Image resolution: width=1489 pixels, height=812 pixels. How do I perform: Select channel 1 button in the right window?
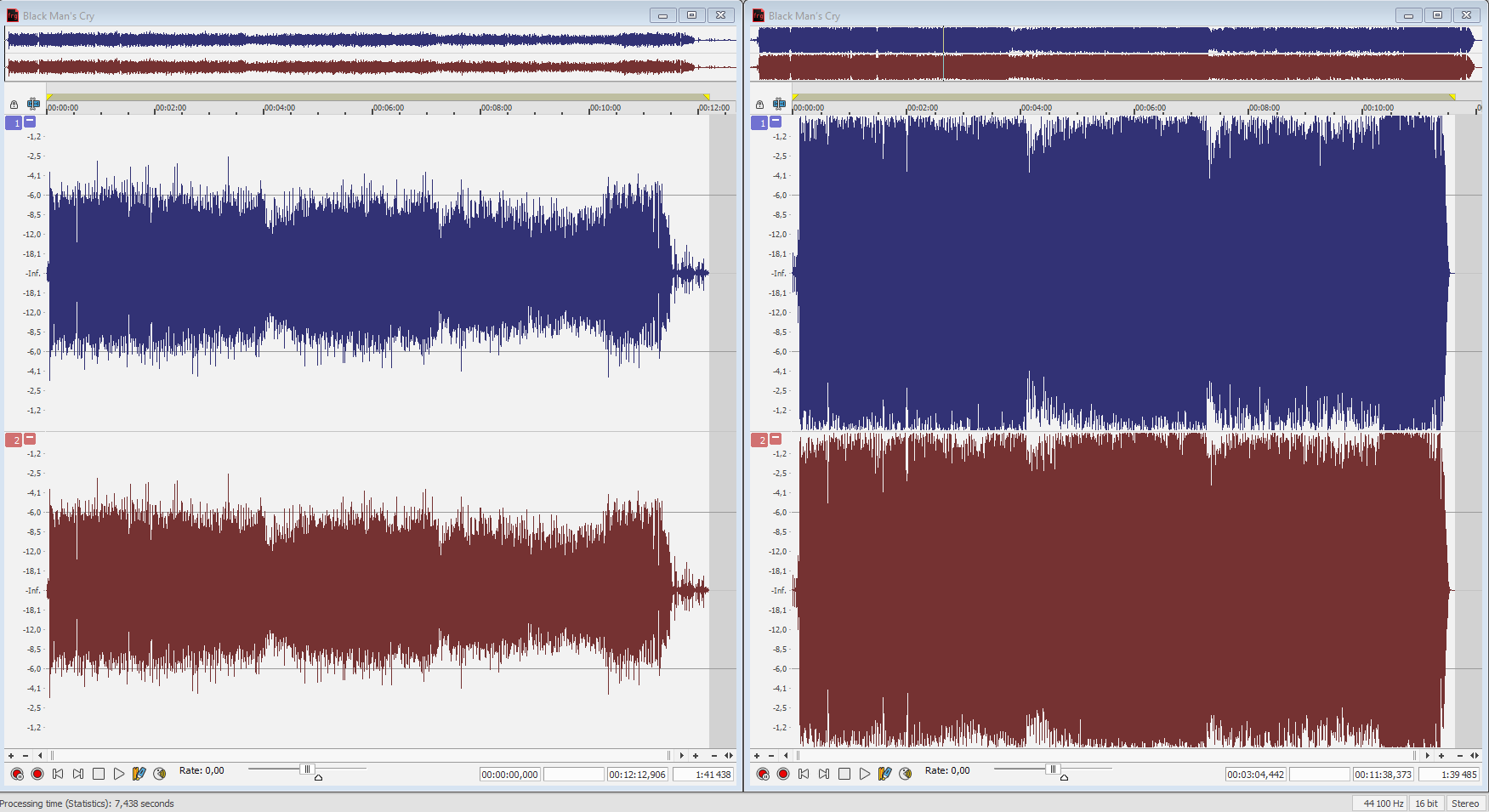[759, 123]
